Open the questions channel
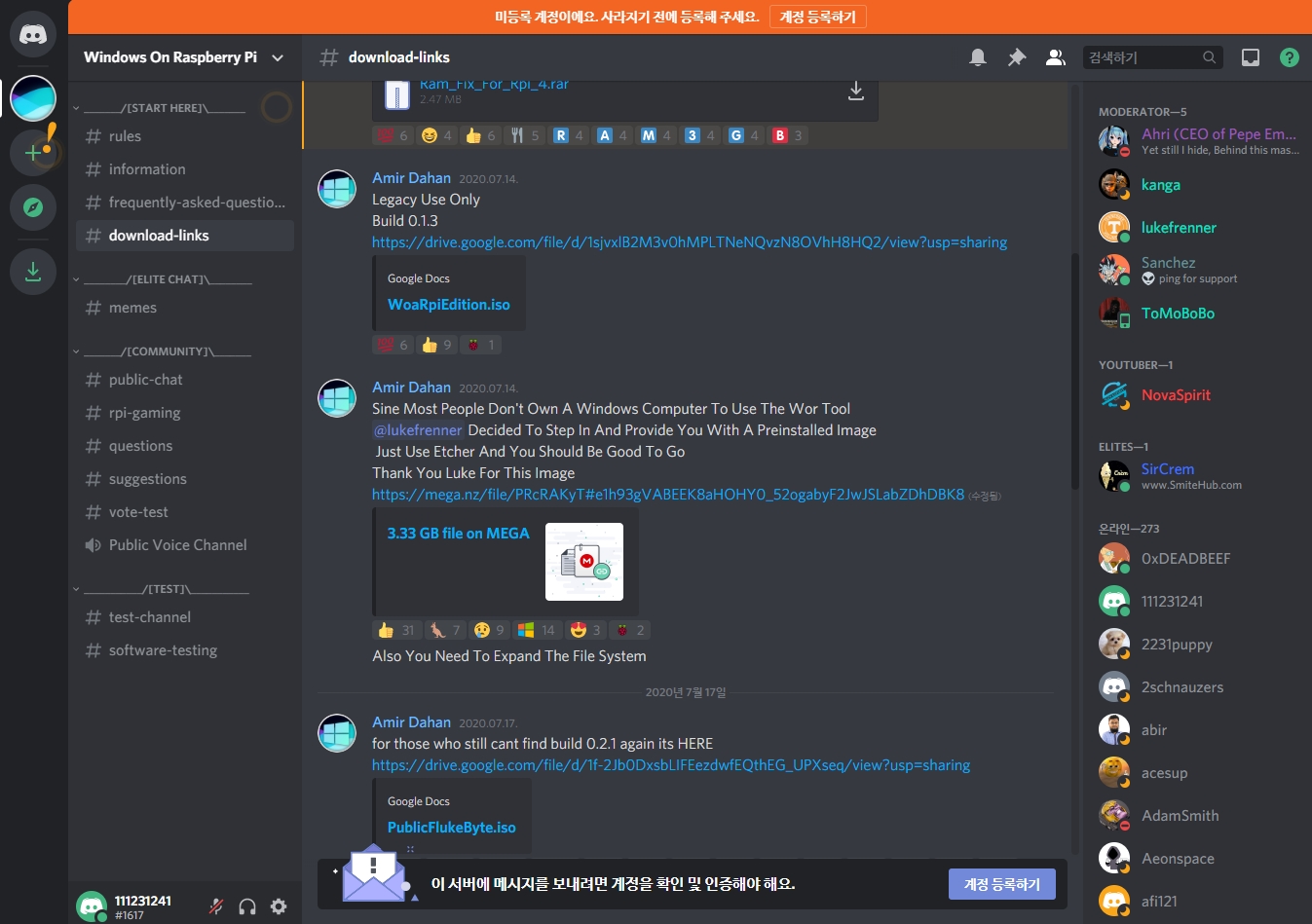 (185, 446)
